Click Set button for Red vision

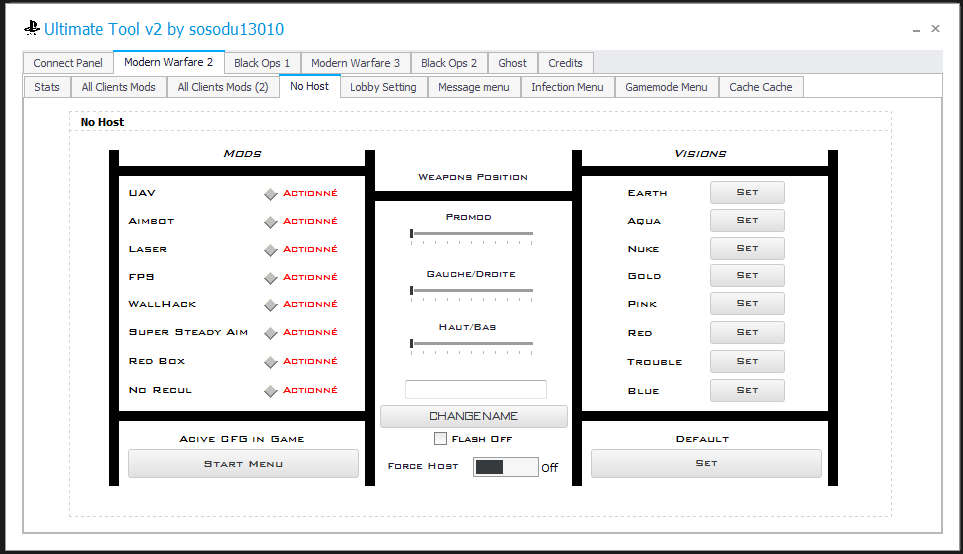pos(747,332)
